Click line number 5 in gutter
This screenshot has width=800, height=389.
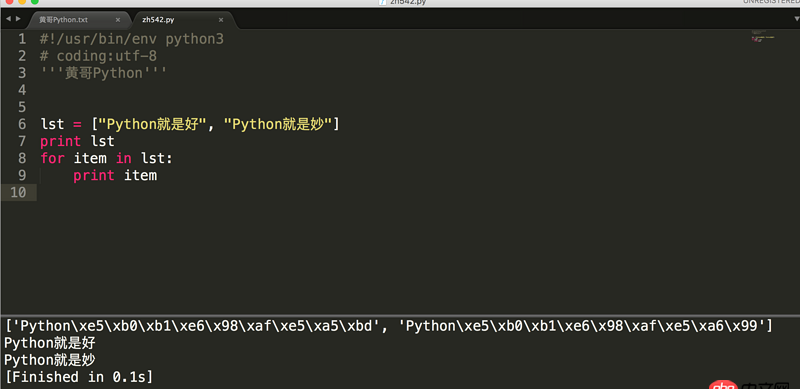[x=21, y=107]
